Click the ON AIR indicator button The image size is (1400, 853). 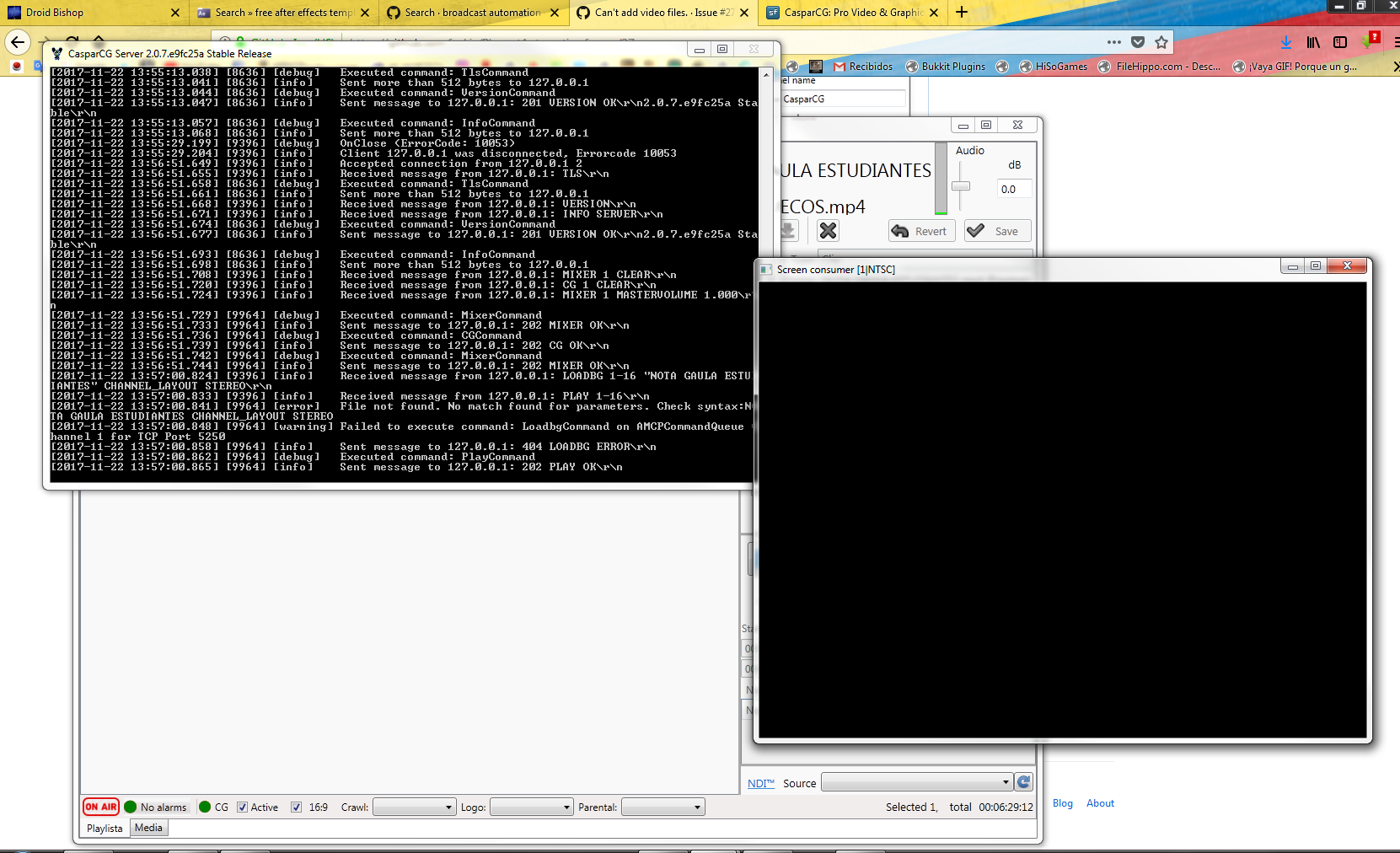101,807
